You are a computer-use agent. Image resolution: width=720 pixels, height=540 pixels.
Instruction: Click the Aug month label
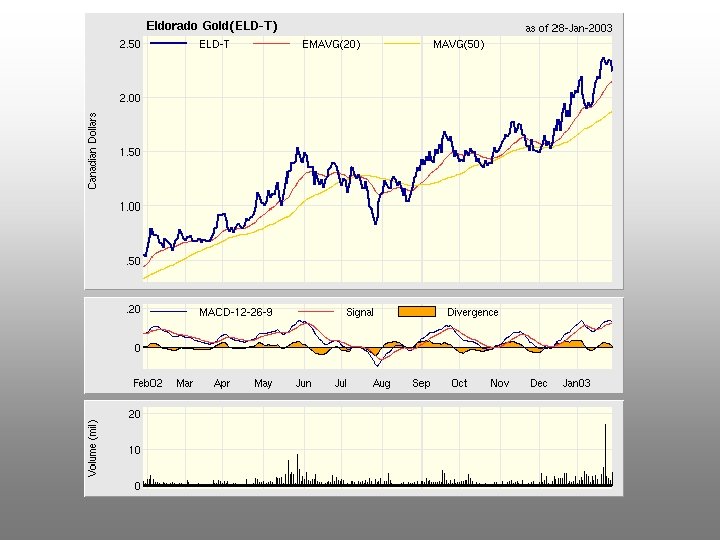tap(381, 384)
